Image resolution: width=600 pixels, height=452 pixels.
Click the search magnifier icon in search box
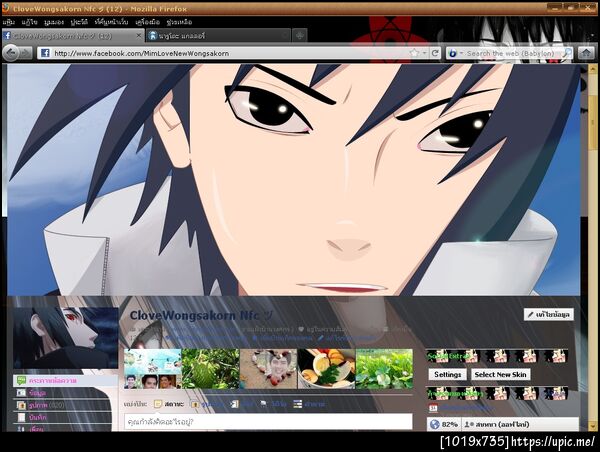[567, 53]
